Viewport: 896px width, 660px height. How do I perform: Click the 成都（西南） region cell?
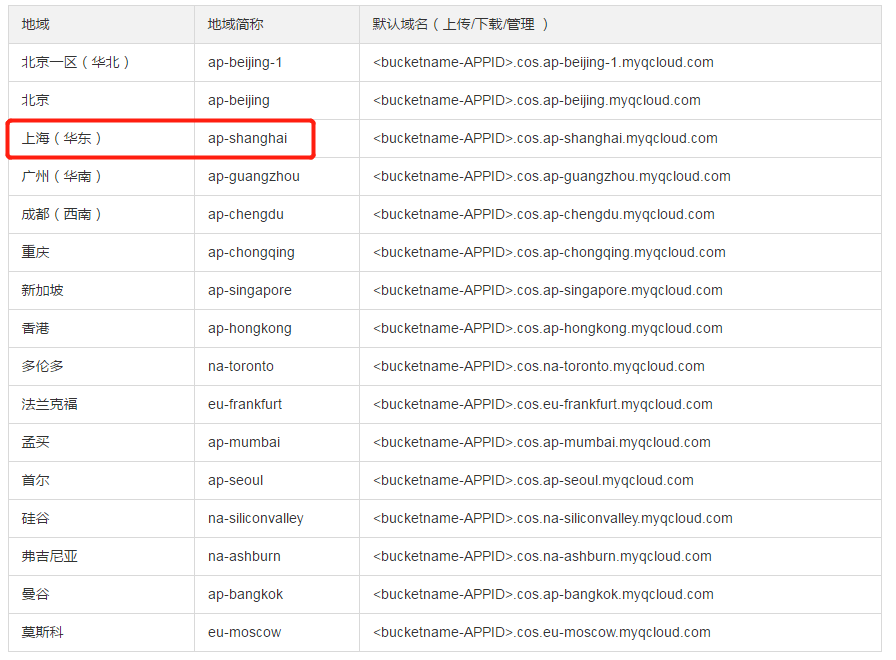click(62, 214)
